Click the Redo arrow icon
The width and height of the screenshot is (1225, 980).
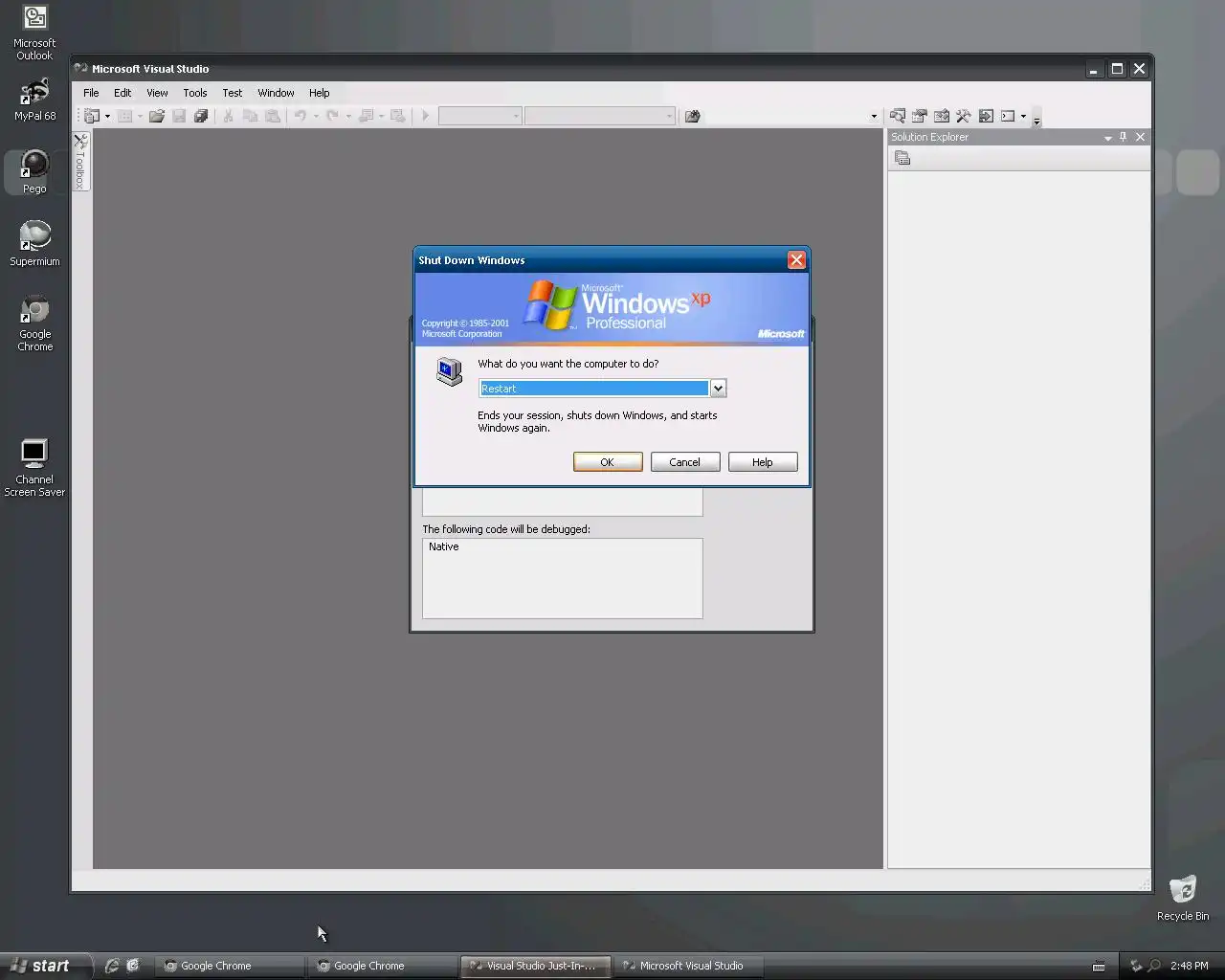332,116
